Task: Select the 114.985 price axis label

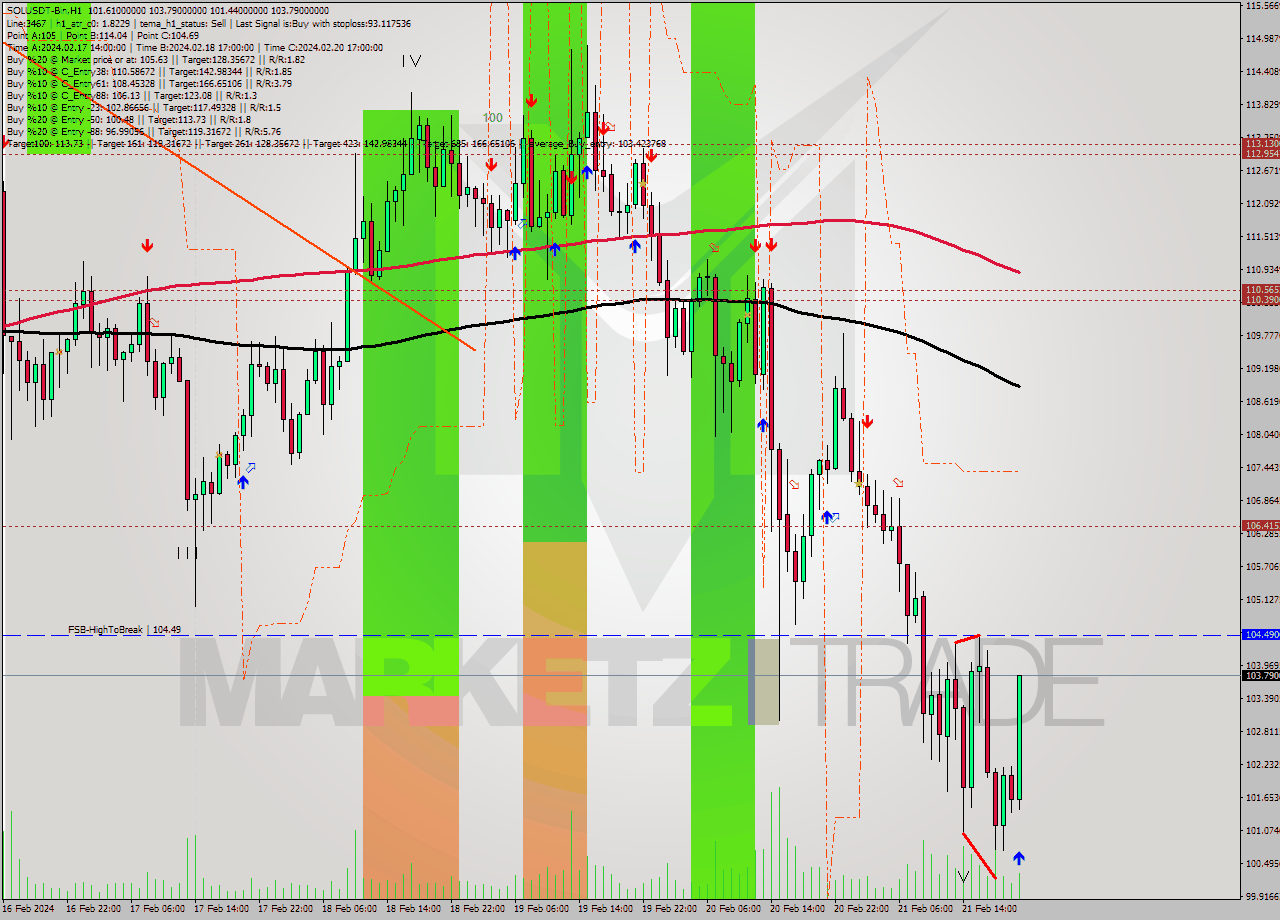Action: pos(1262,39)
